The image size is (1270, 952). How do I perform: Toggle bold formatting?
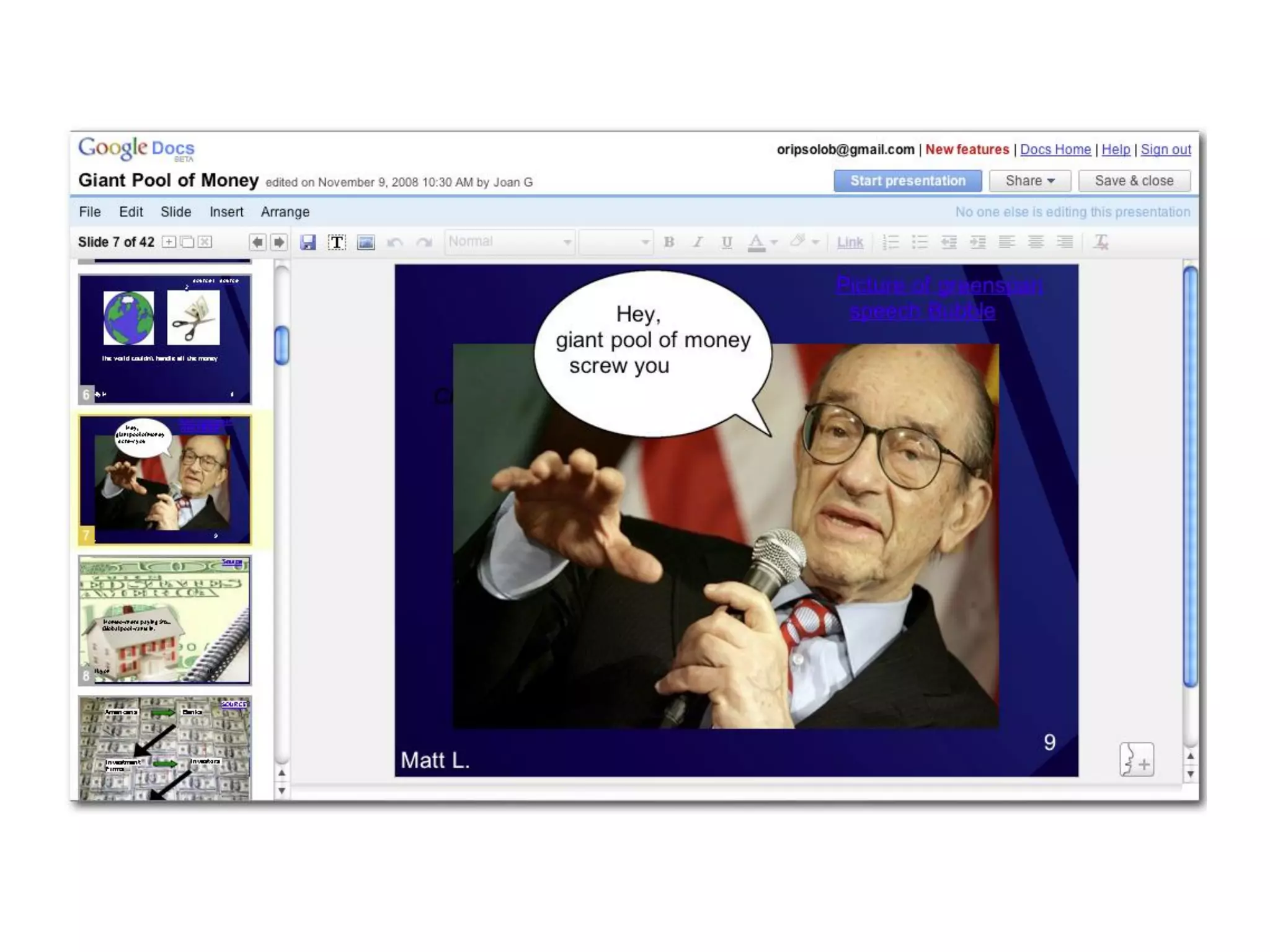click(668, 242)
